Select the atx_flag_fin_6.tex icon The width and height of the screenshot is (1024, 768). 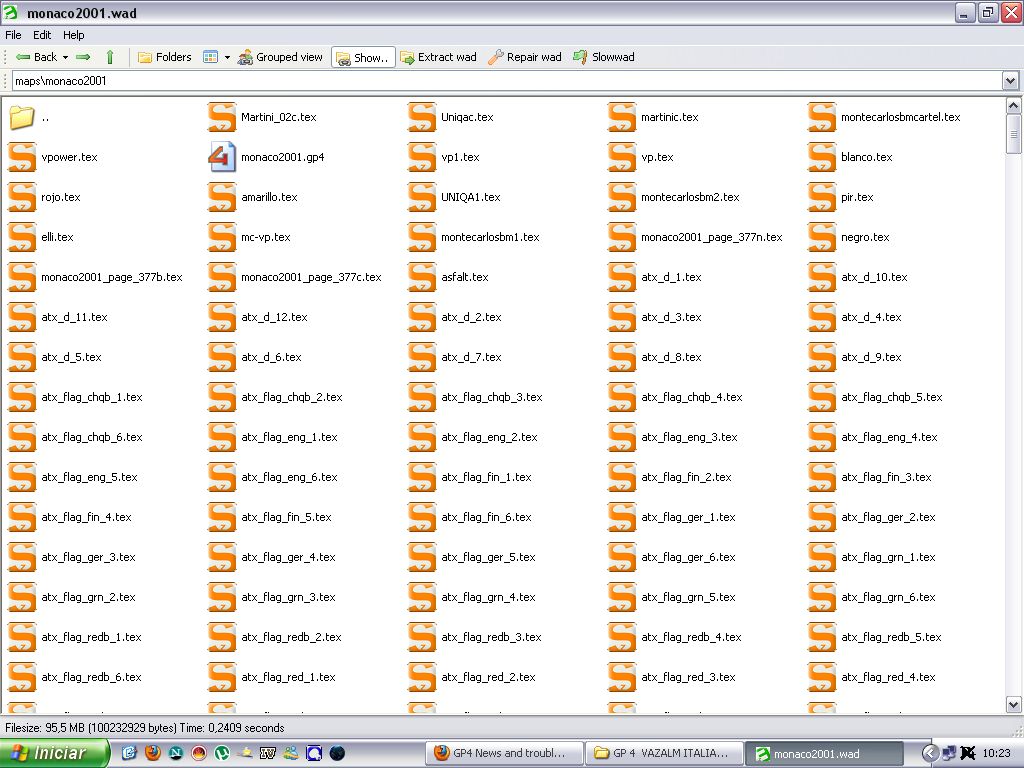click(421, 517)
